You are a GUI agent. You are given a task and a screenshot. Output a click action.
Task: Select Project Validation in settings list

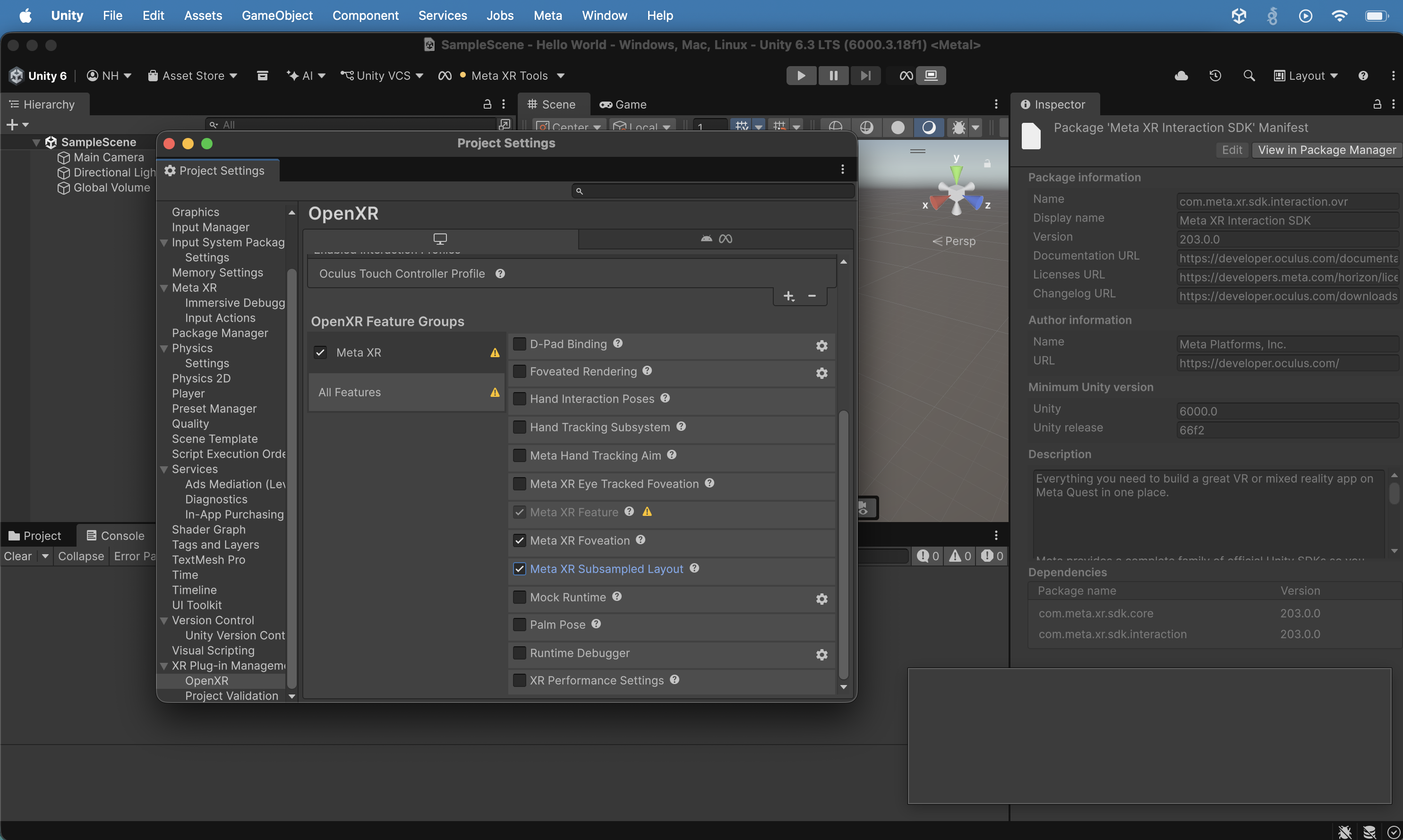click(231, 695)
